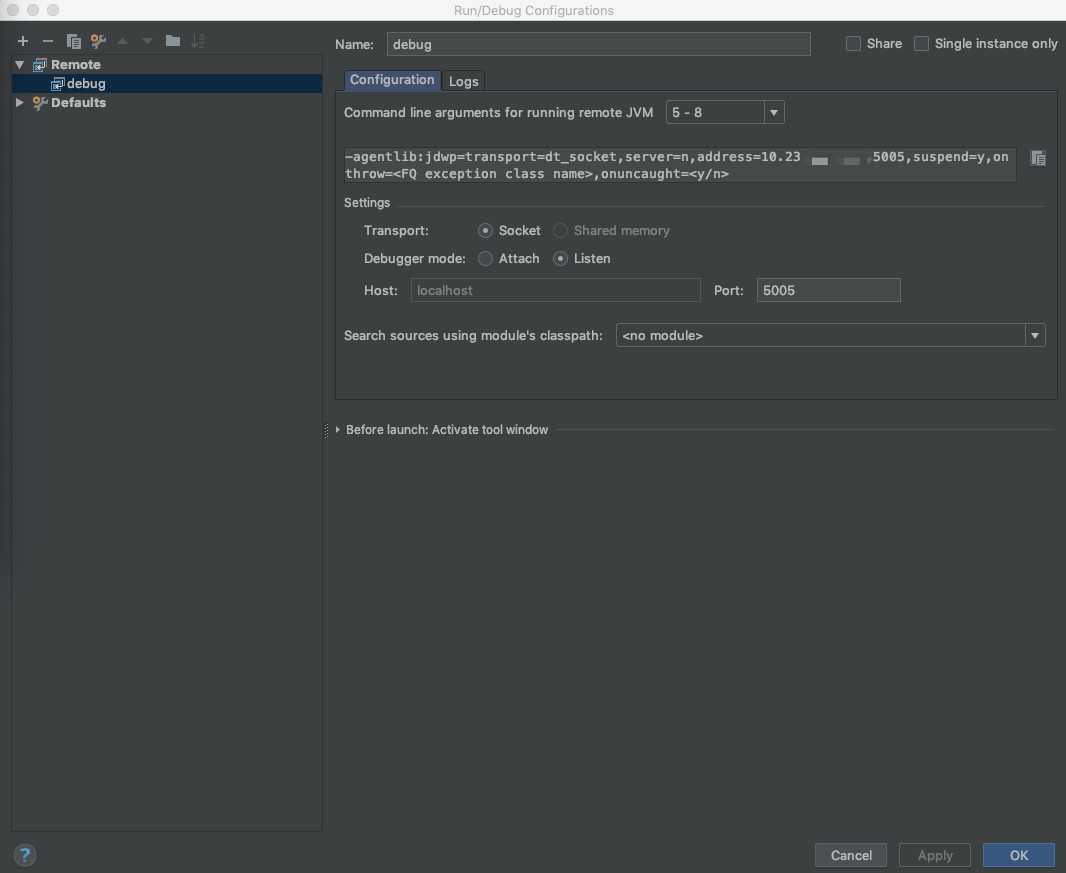1066x873 pixels.
Task: Enable Single instance only checkbox
Action: click(921, 44)
